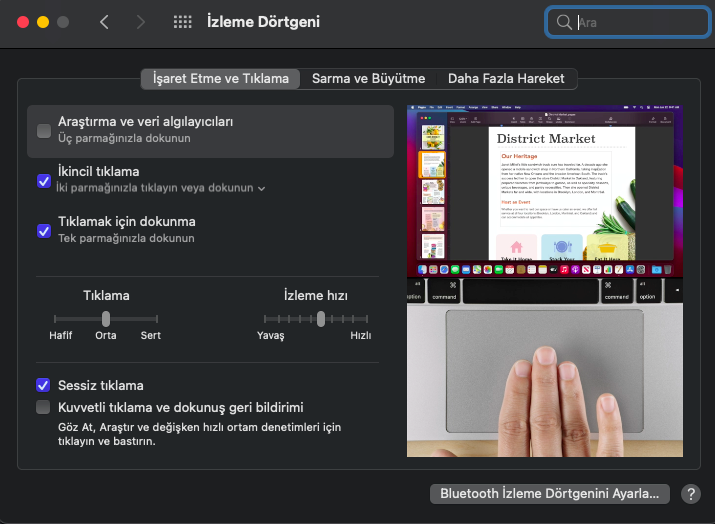This screenshot has width=715, height=524.
Task: Click the magnifier icon in search field
Action: coord(565,22)
